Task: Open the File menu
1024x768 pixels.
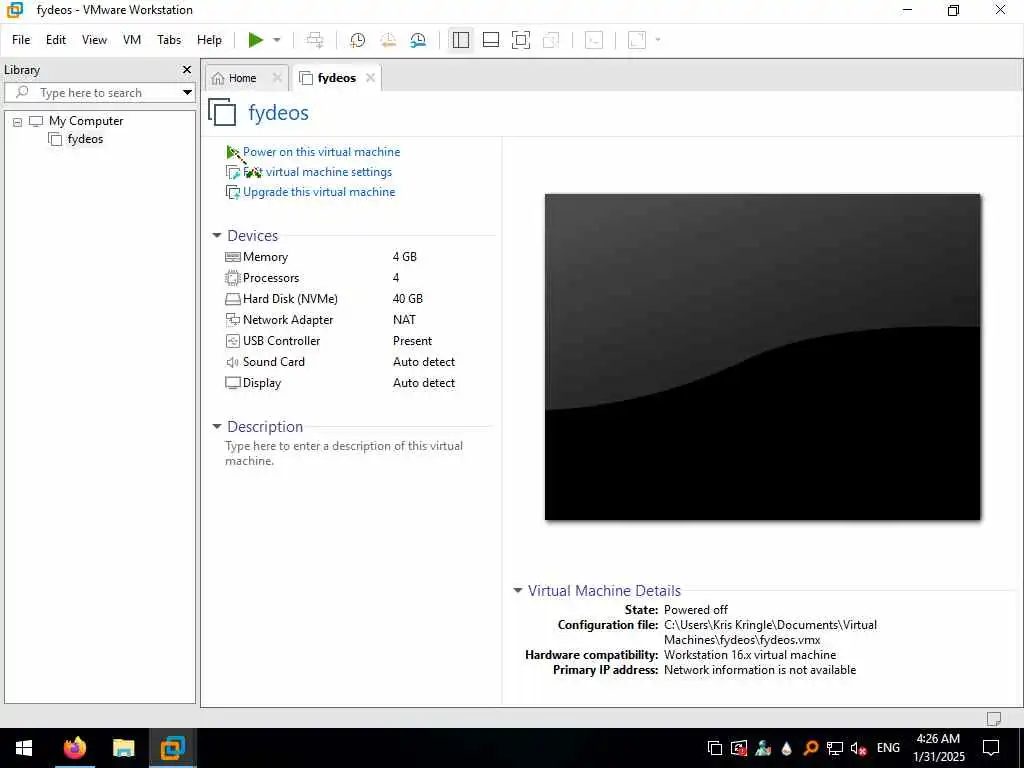Action: [21, 40]
